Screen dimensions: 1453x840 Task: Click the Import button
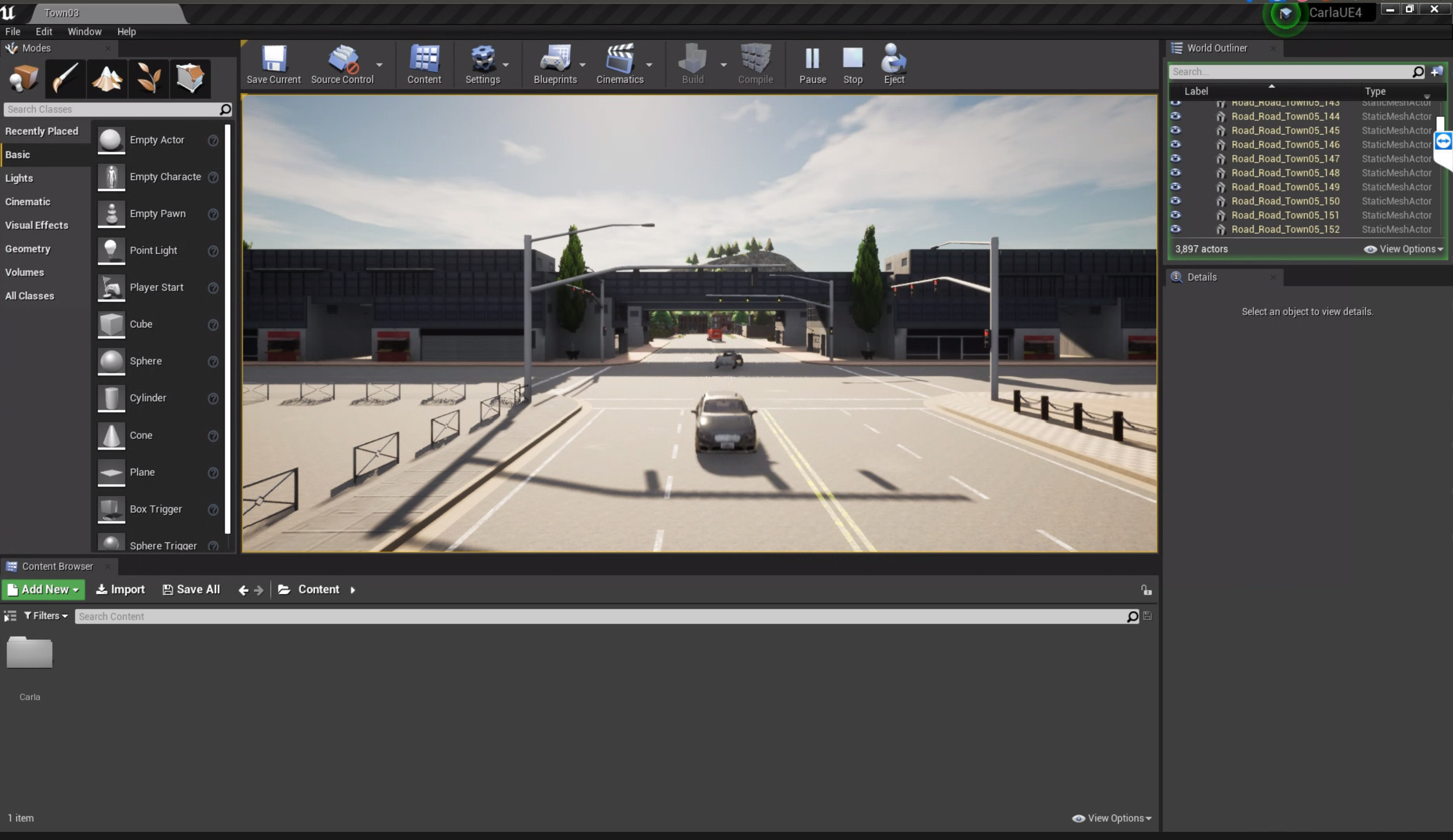[121, 589]
